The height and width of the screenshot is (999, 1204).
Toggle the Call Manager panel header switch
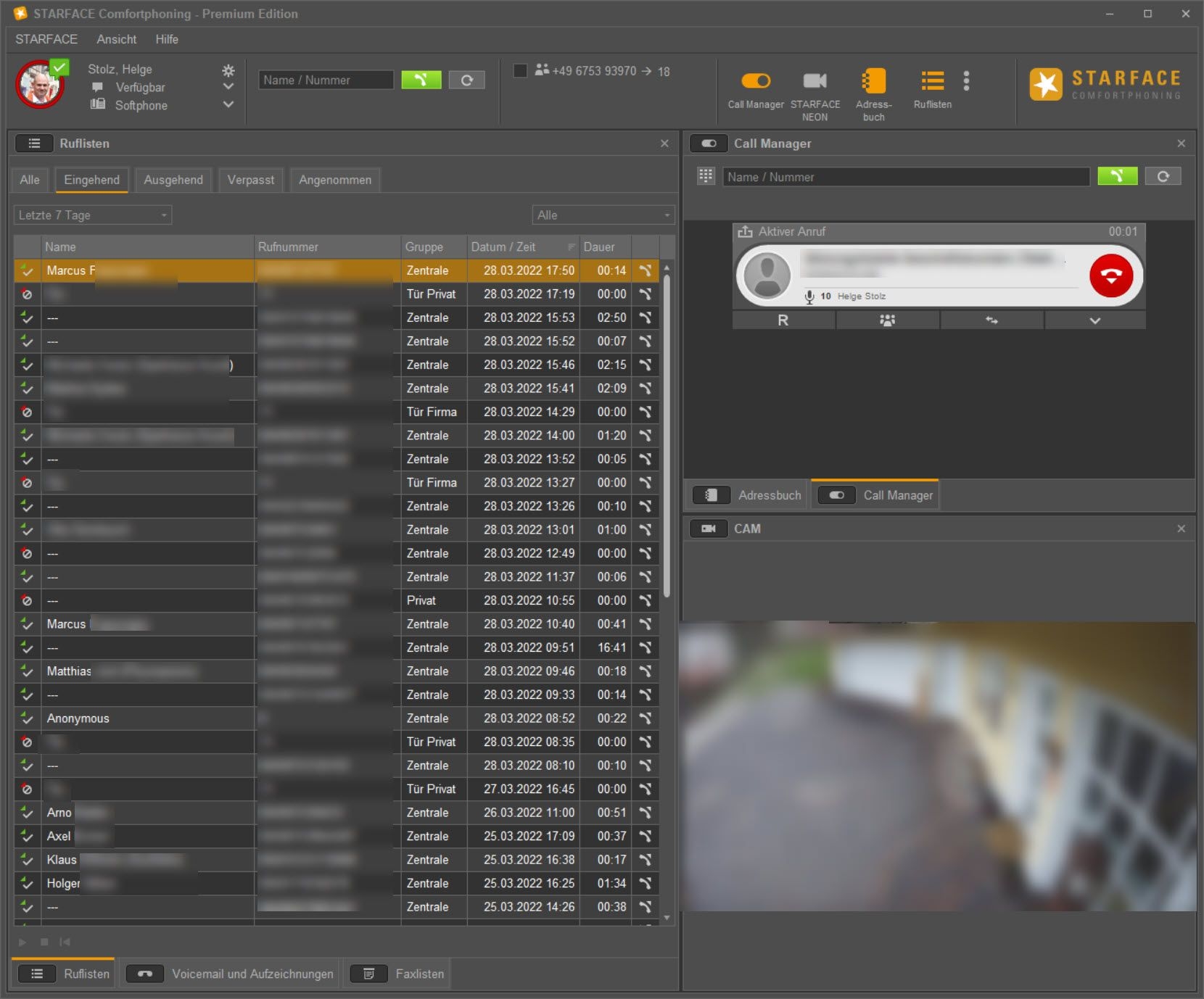tap(708, 144)
